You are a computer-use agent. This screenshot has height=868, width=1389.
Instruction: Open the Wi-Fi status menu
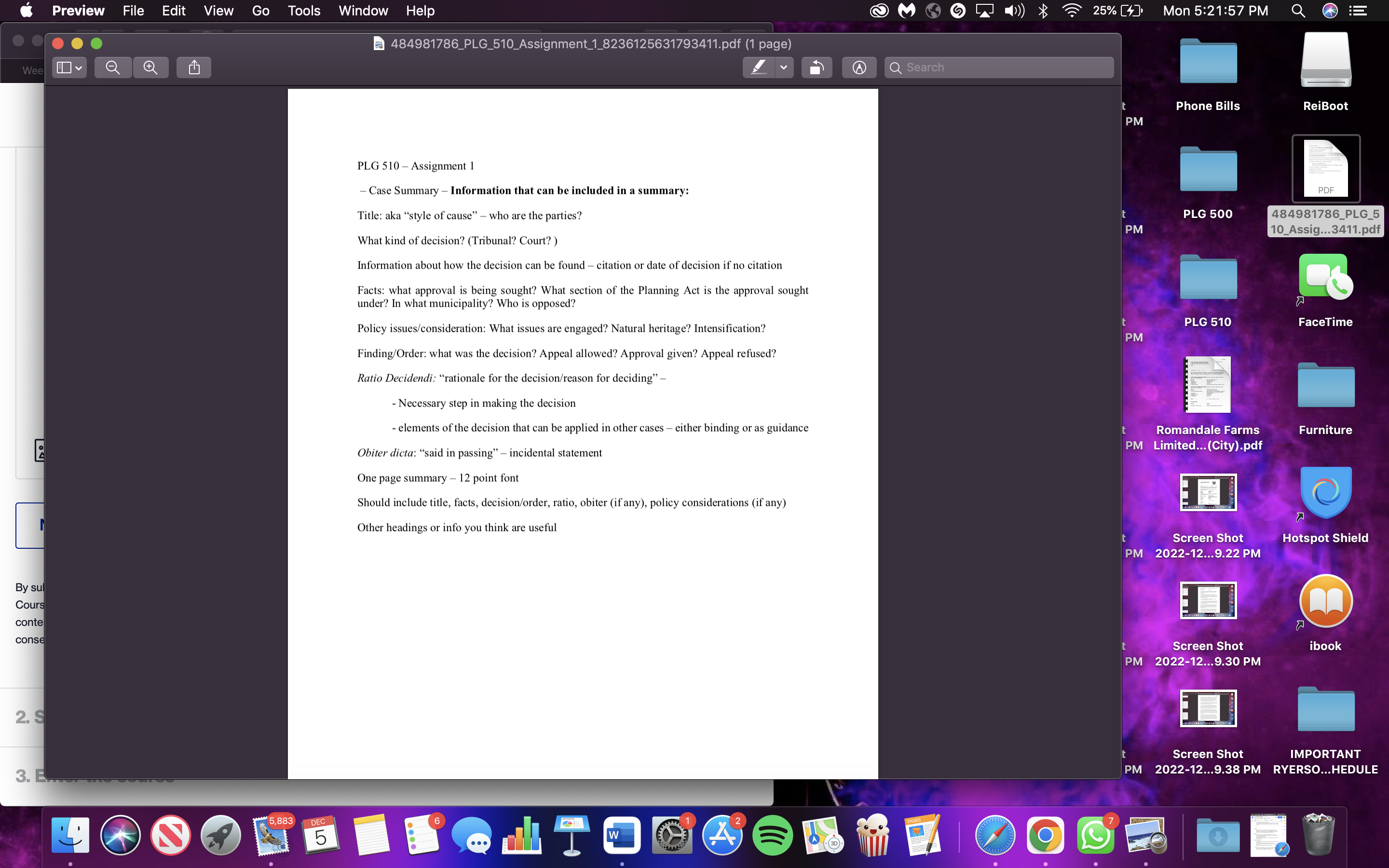pyautogui.click(x=1071, y=11)
